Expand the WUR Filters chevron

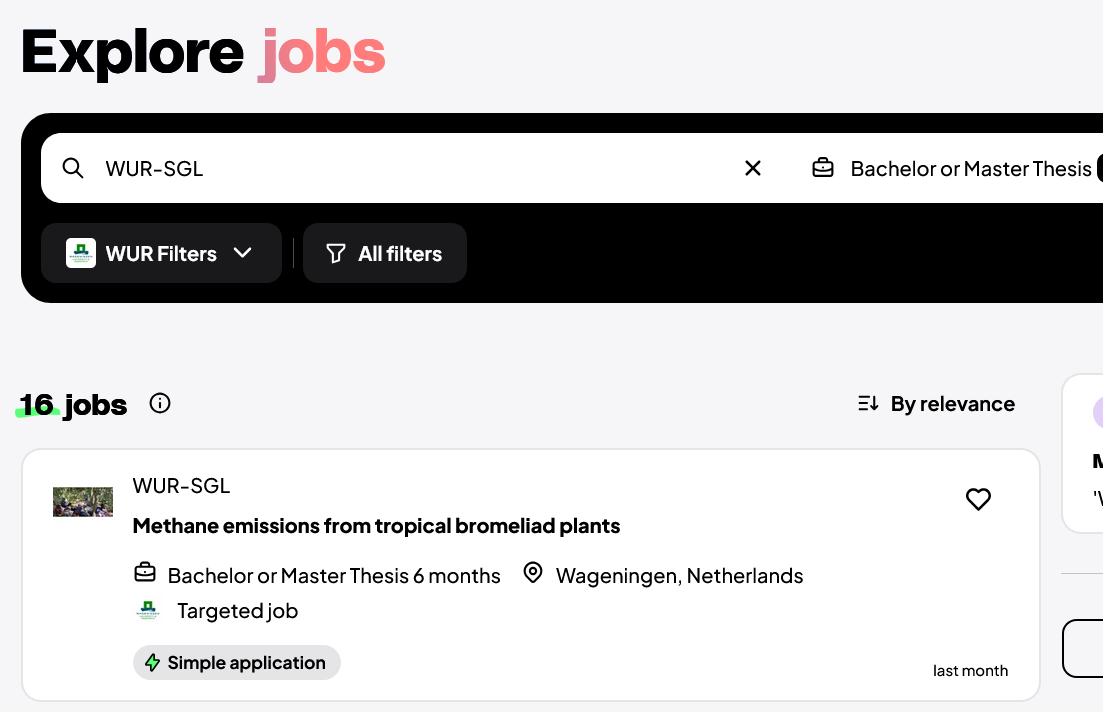click(x=242, y=253)
